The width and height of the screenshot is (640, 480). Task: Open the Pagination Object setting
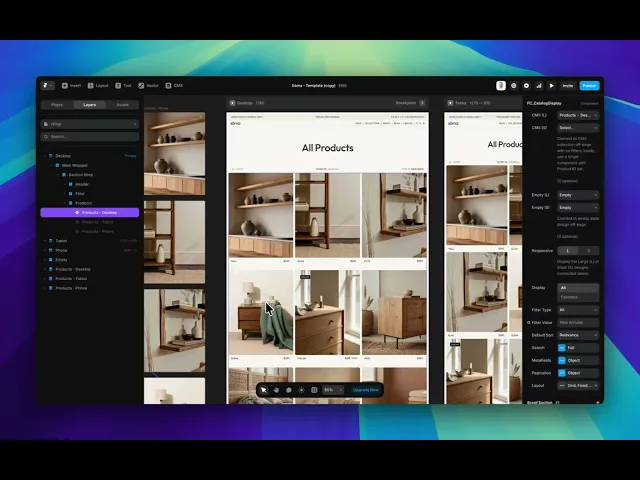coord(578,373)
